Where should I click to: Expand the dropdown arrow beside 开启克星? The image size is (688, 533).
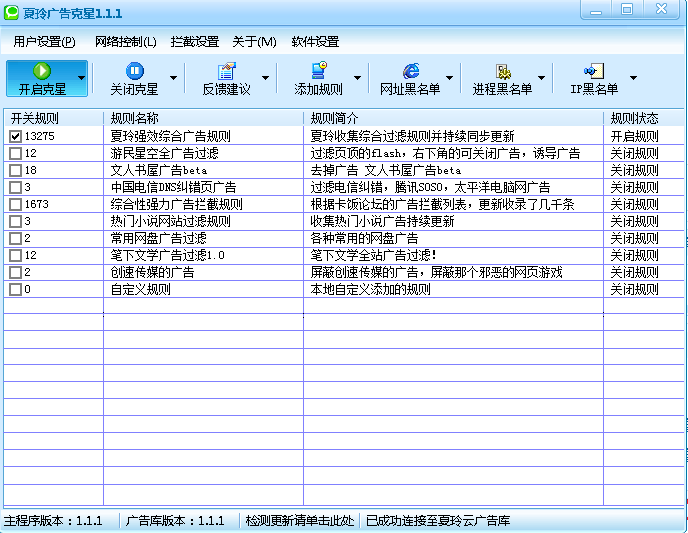[81, 78]
